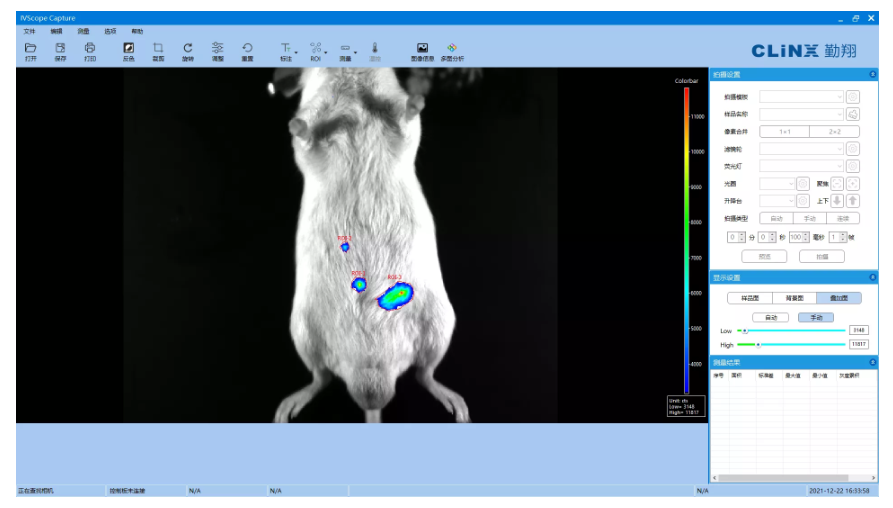Click the High value field showing 11817
The height and width of the screenshot is (508, 893).
[x=858, y=345]
